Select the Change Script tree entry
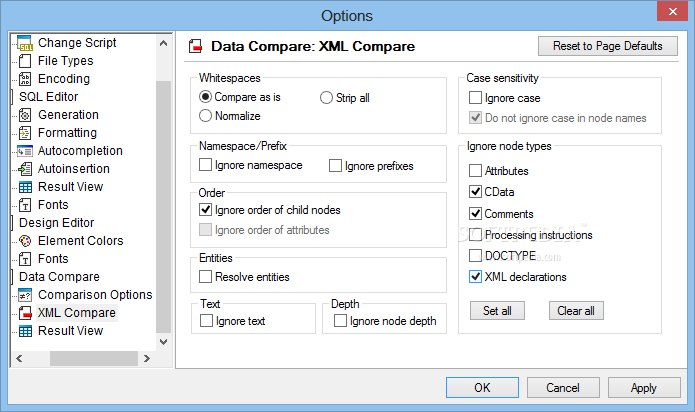The image size is (695, 412). point(77,43)
